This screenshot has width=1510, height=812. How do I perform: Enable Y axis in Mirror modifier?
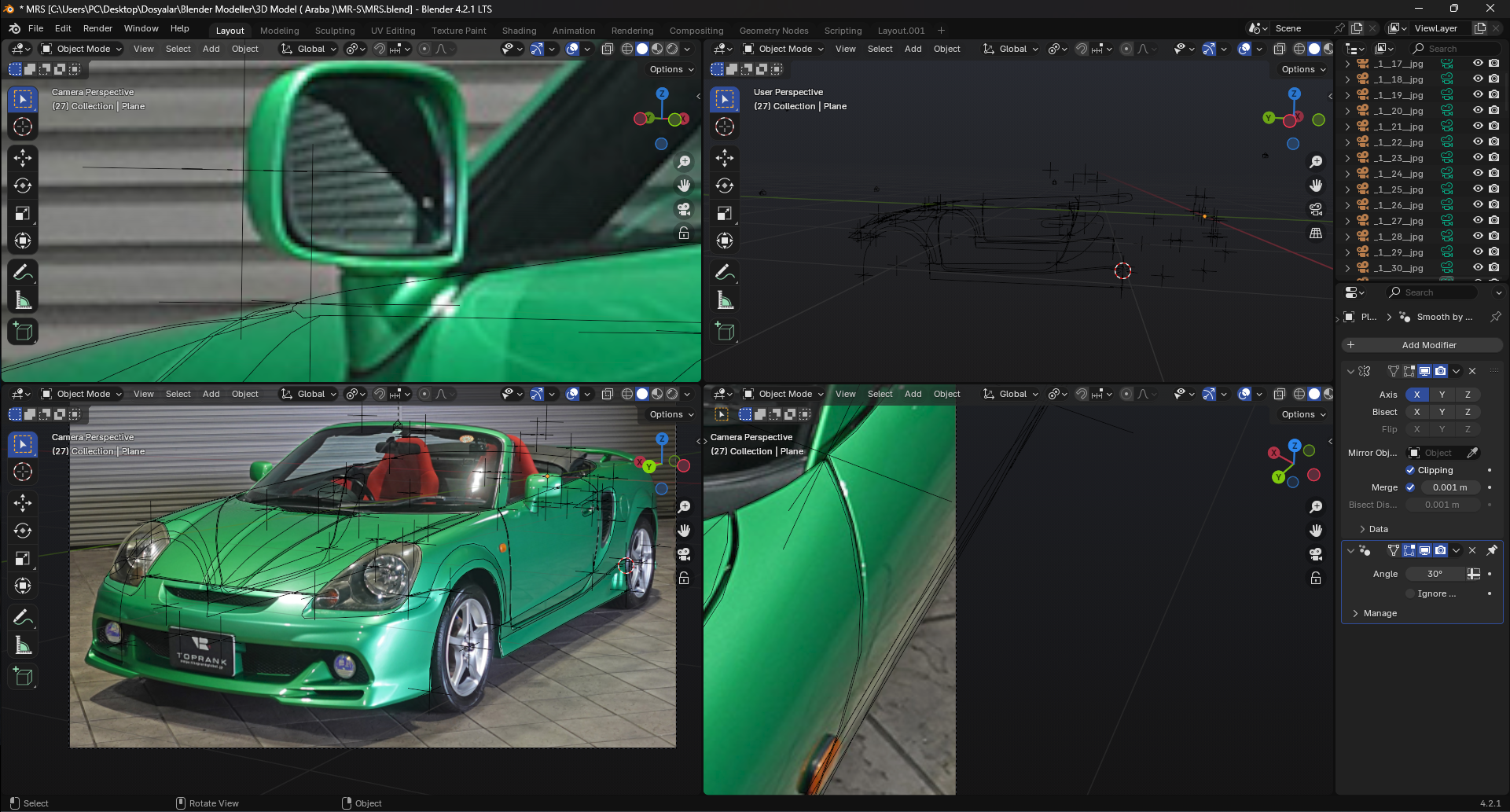click(1442, 395)
